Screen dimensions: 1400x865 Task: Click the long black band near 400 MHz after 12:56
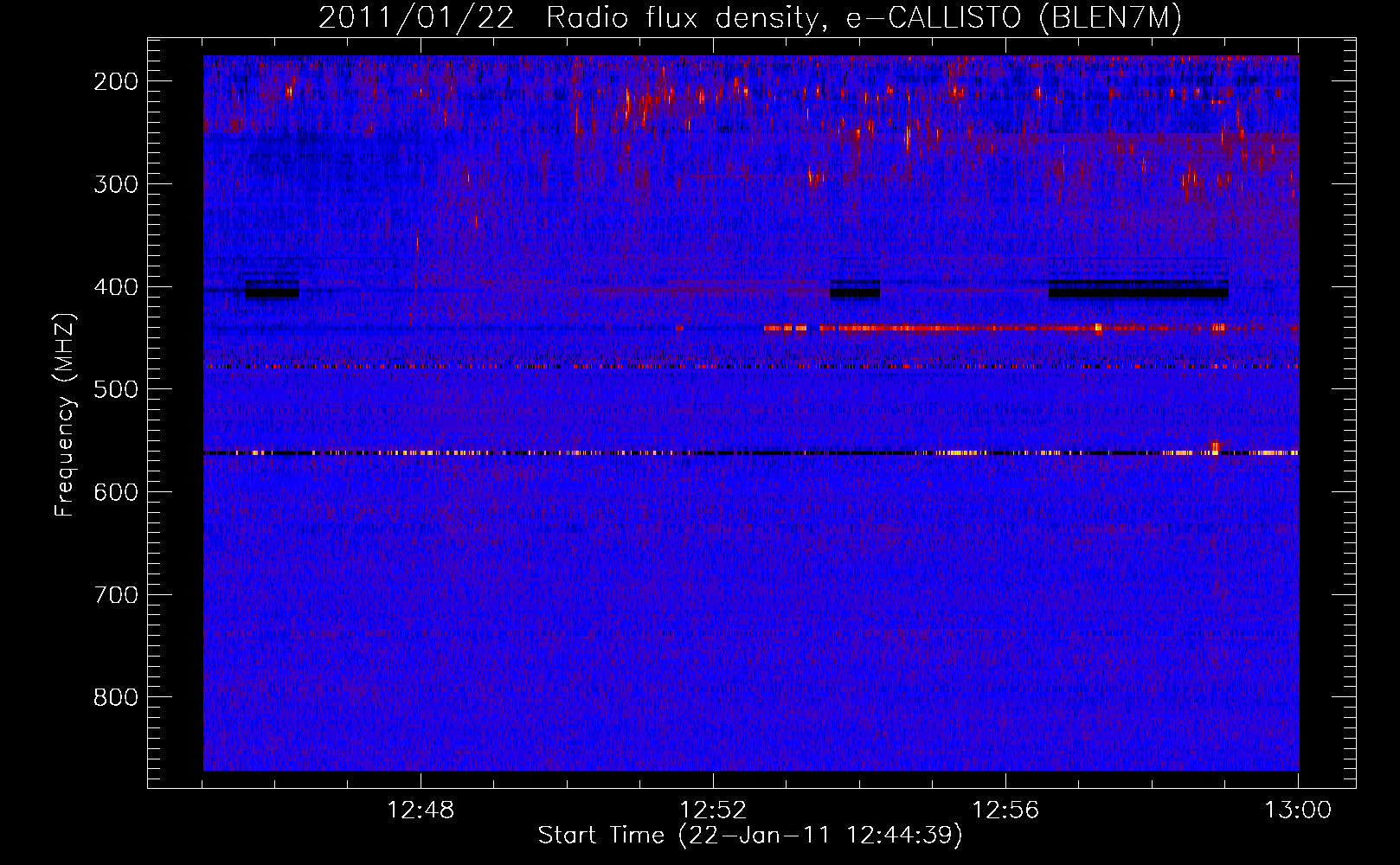[1138, 290]
